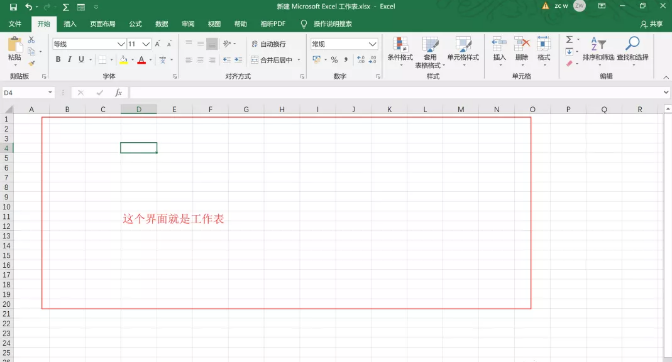This screenshot has width=672, height=362.
Task: Open 查找和选择 find and select
Action: click(x=633, y=51)
